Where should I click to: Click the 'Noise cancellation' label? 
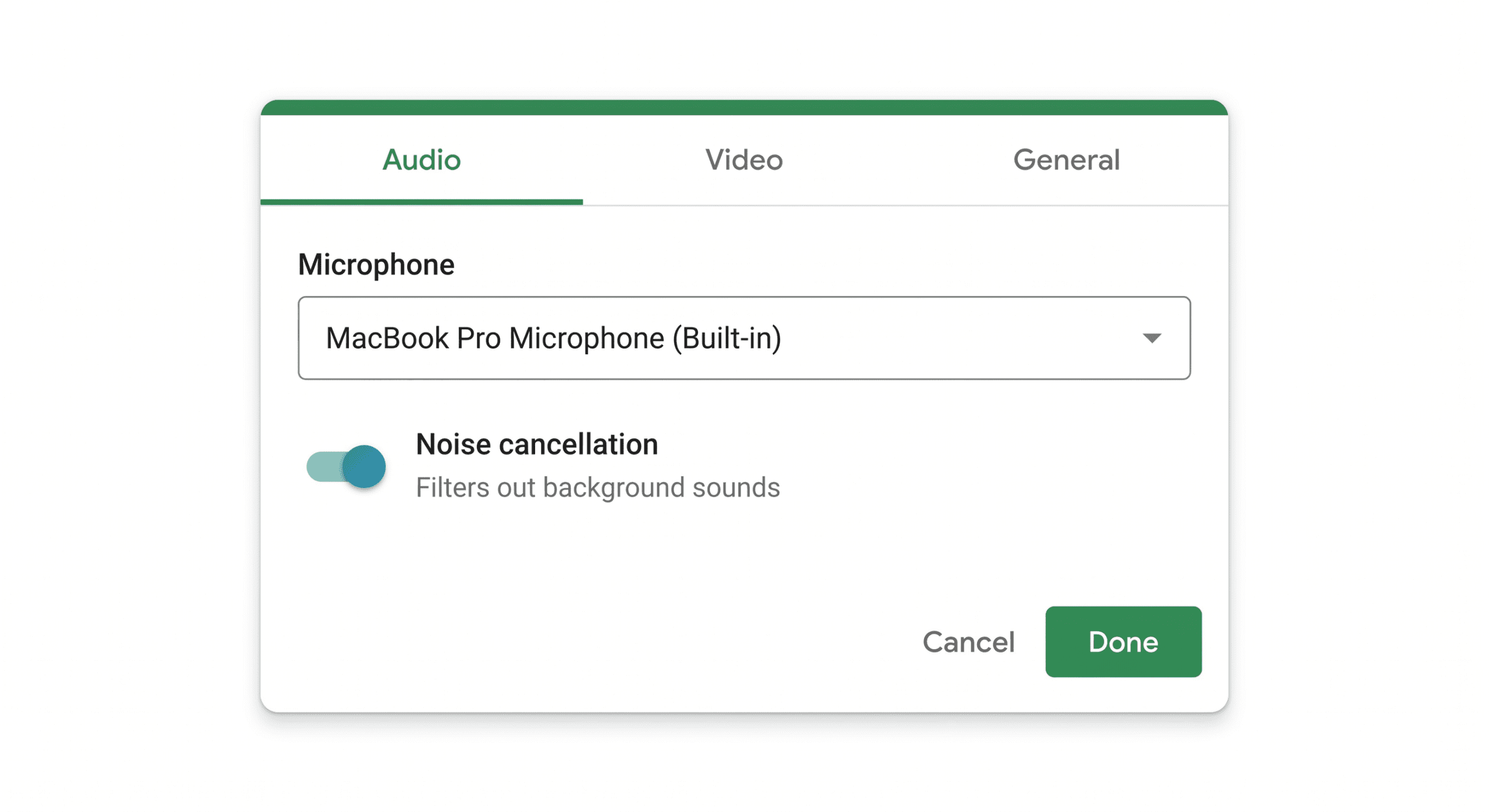click(537, 444)
